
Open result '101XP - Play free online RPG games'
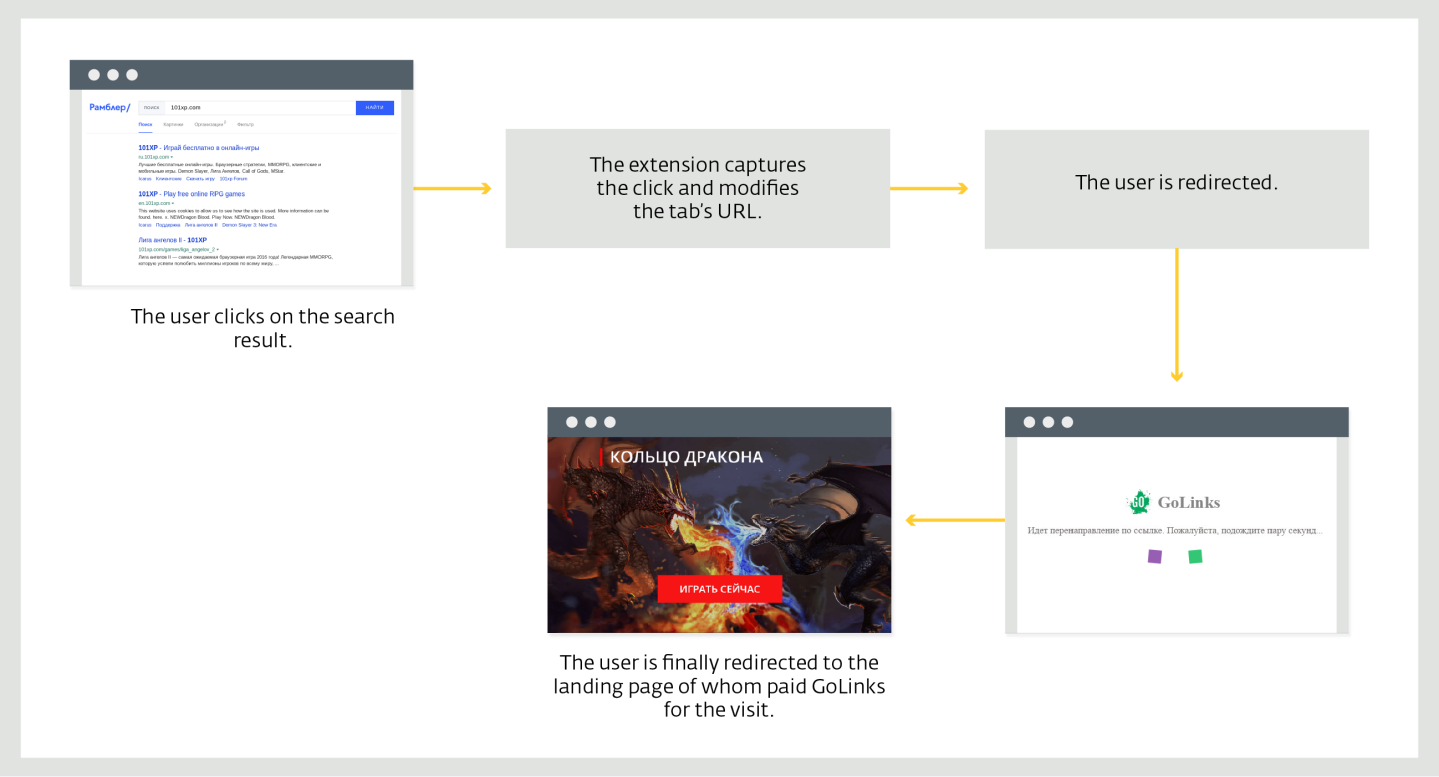tap(191, 194)
